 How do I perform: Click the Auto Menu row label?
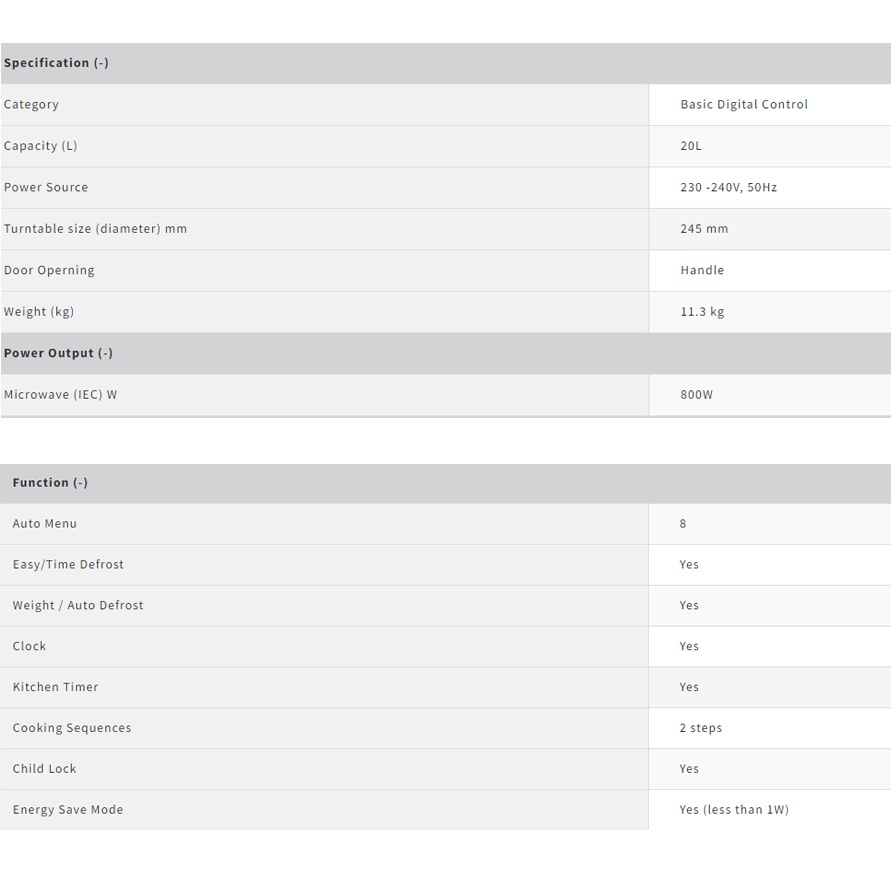[x=45, y=524]
